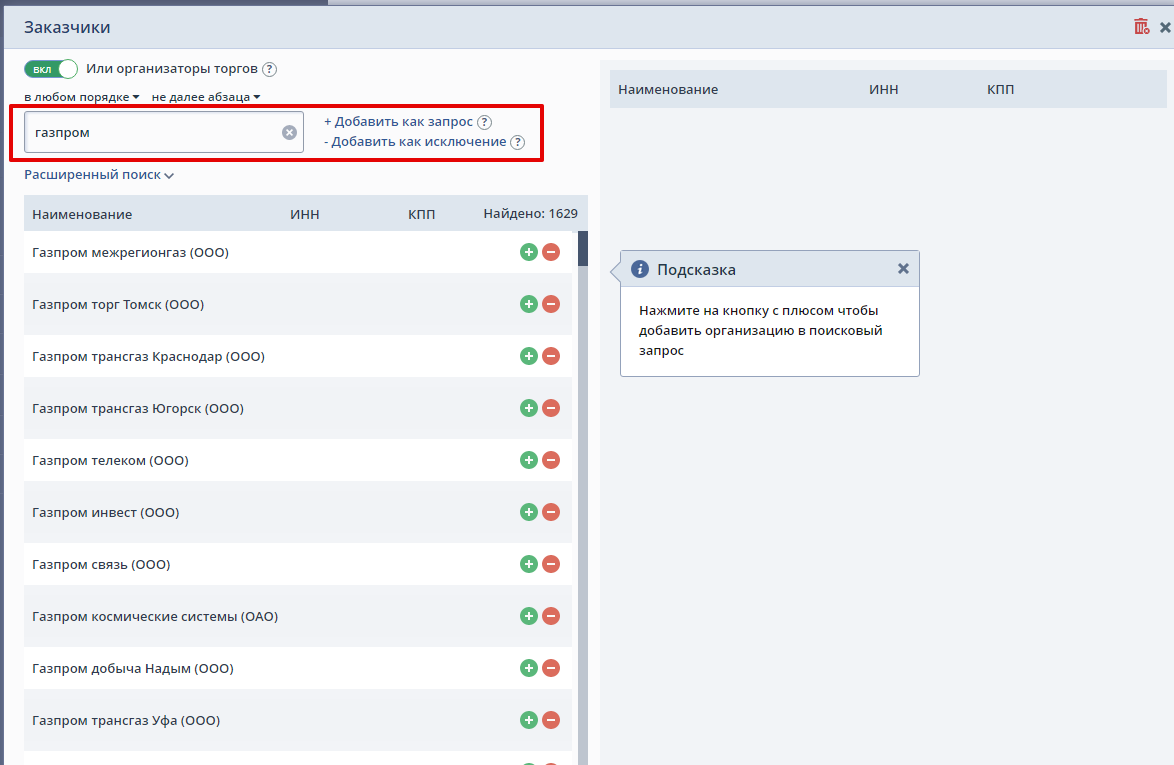
Task: Select row 'Газпром добыча Надым (ООО)'
Action: (298, 668)
